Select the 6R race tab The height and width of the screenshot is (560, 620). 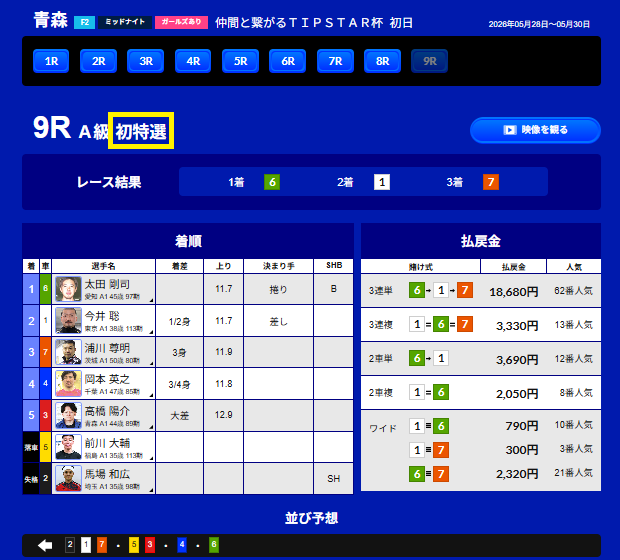click(287, 61)
